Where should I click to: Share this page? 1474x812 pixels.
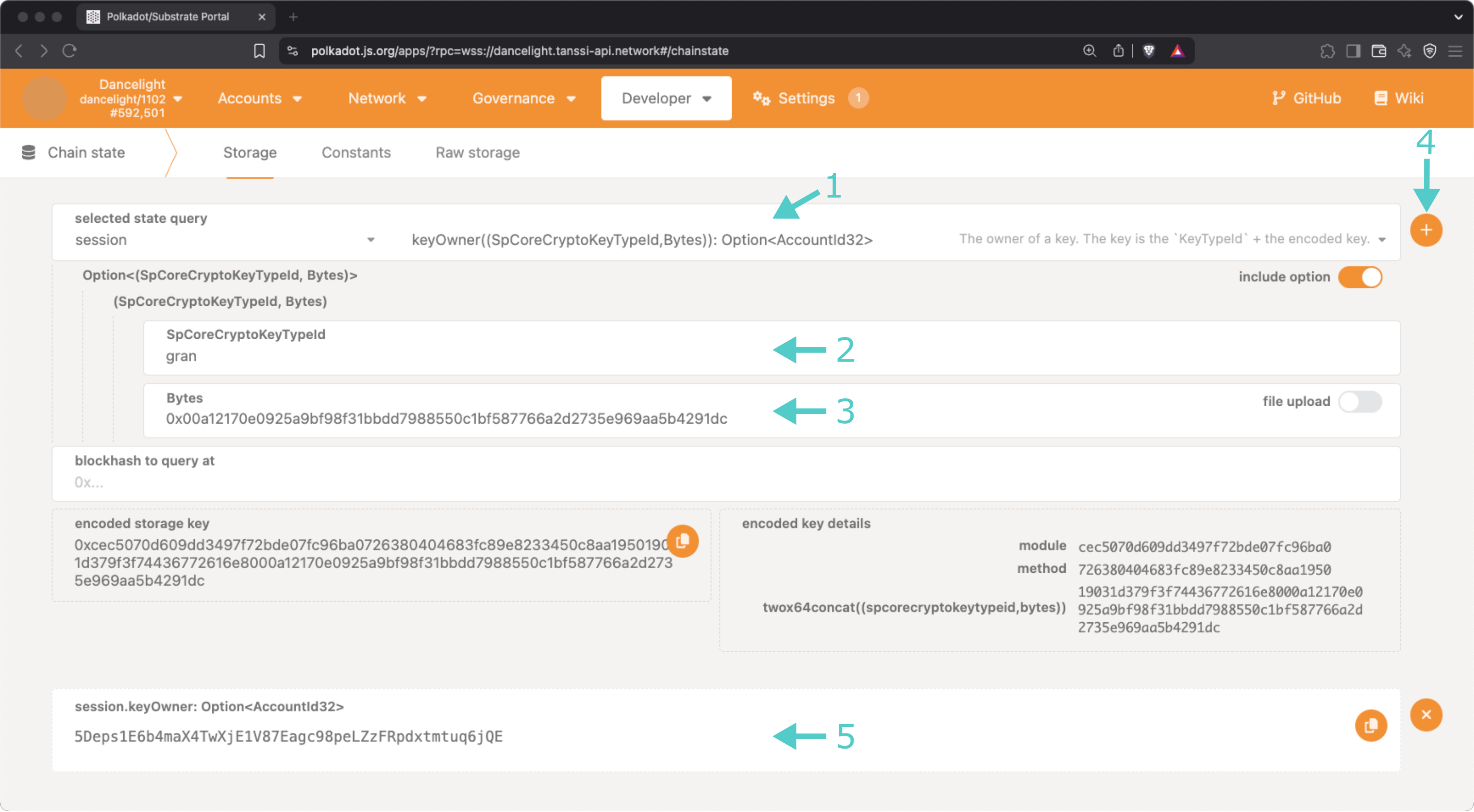(x=1118, y=51)
